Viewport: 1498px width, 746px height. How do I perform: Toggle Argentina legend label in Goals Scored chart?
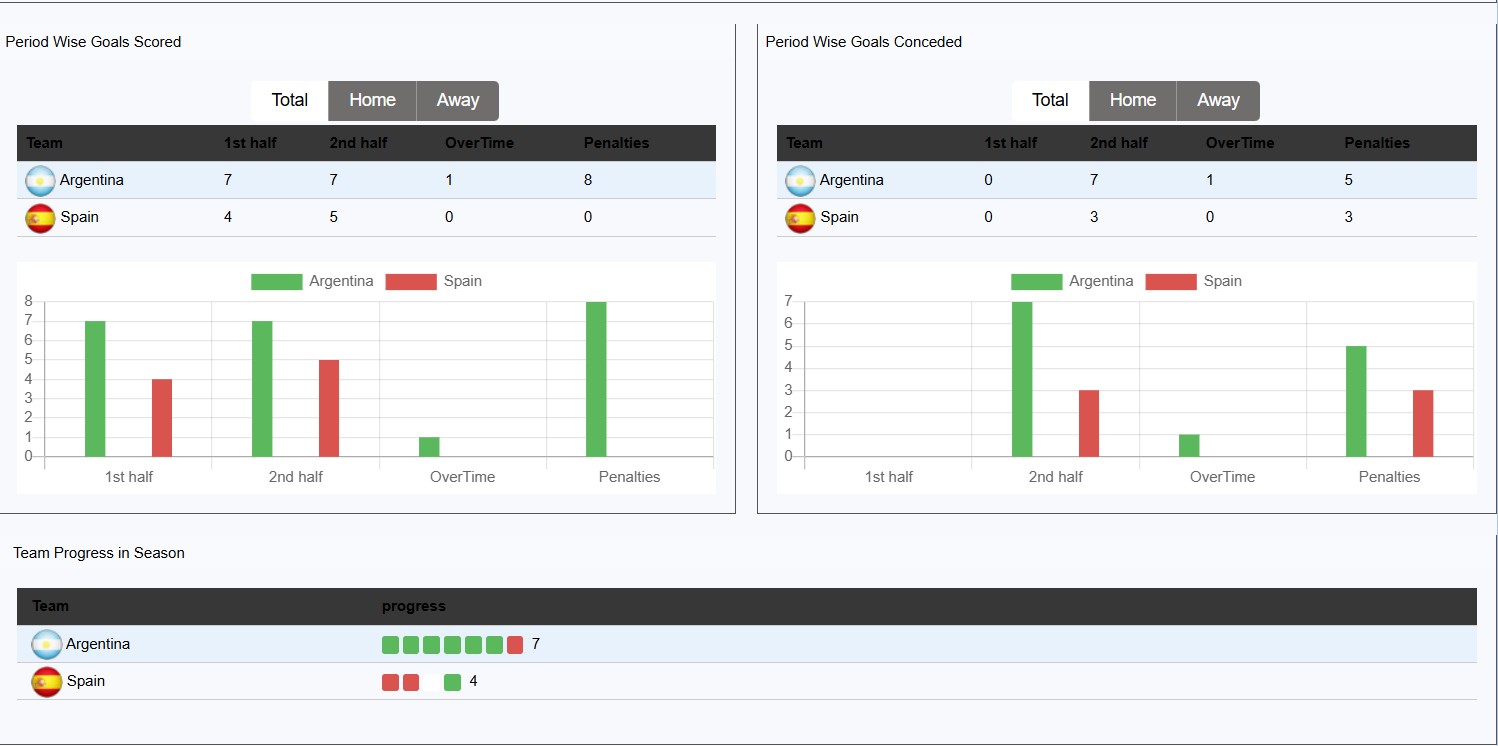[341, 281]
